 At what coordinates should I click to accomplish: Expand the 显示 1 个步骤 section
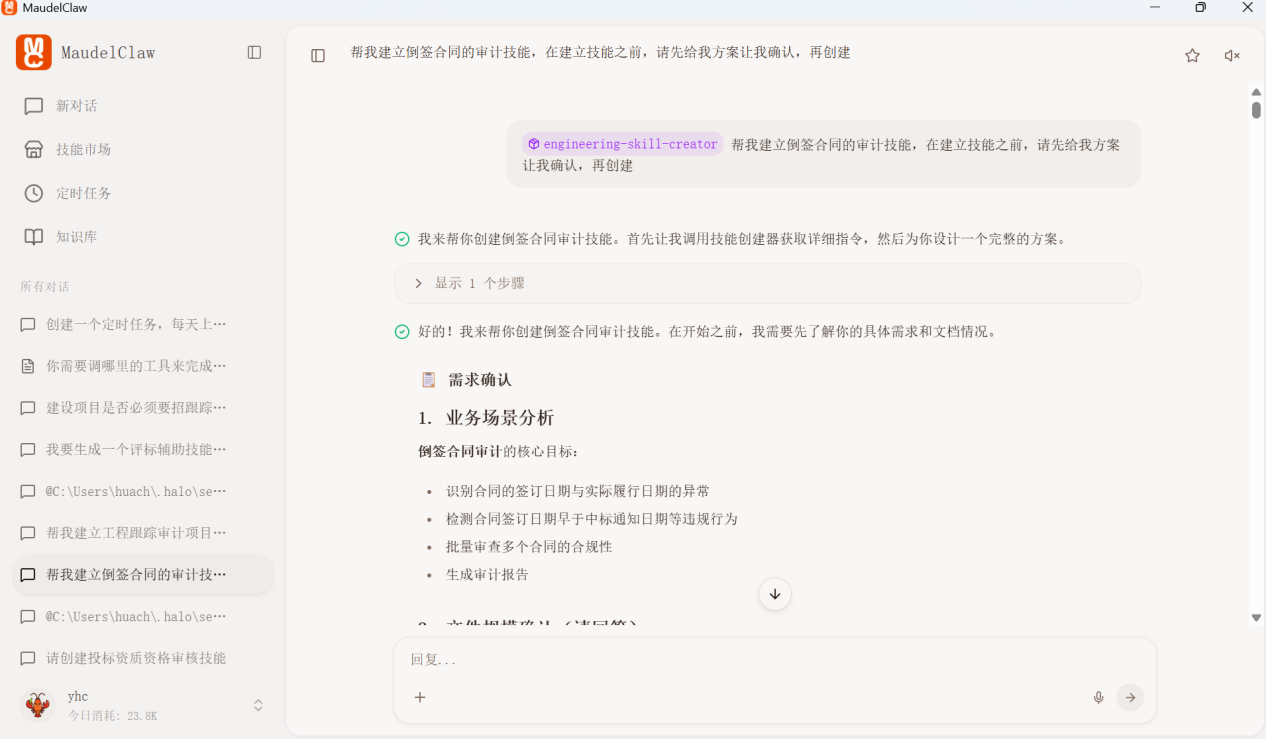479,283
